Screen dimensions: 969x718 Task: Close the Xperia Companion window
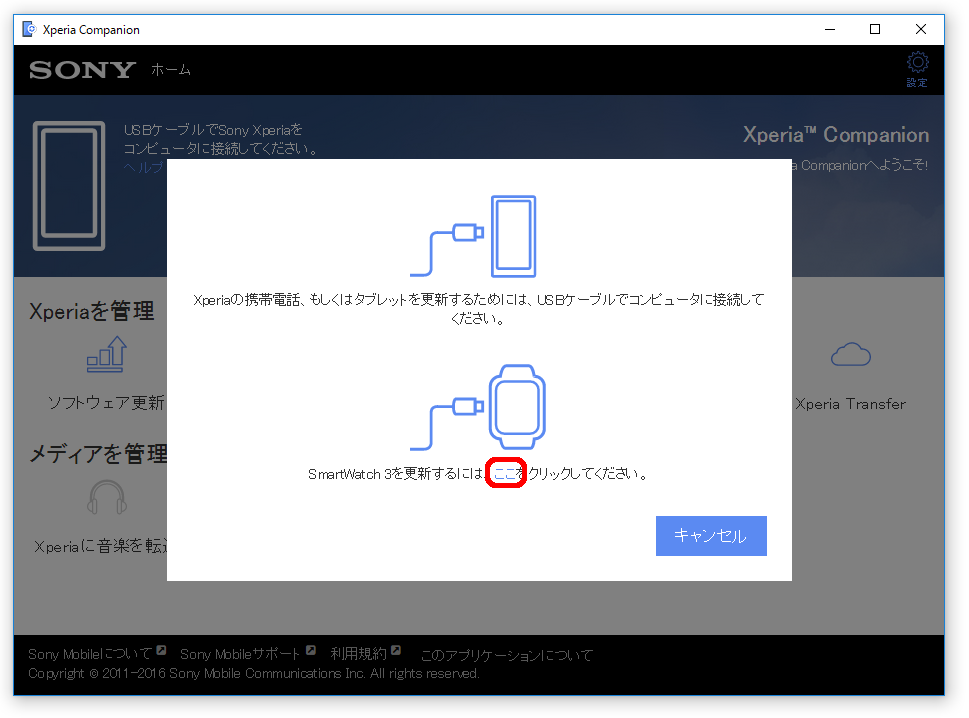920,29
